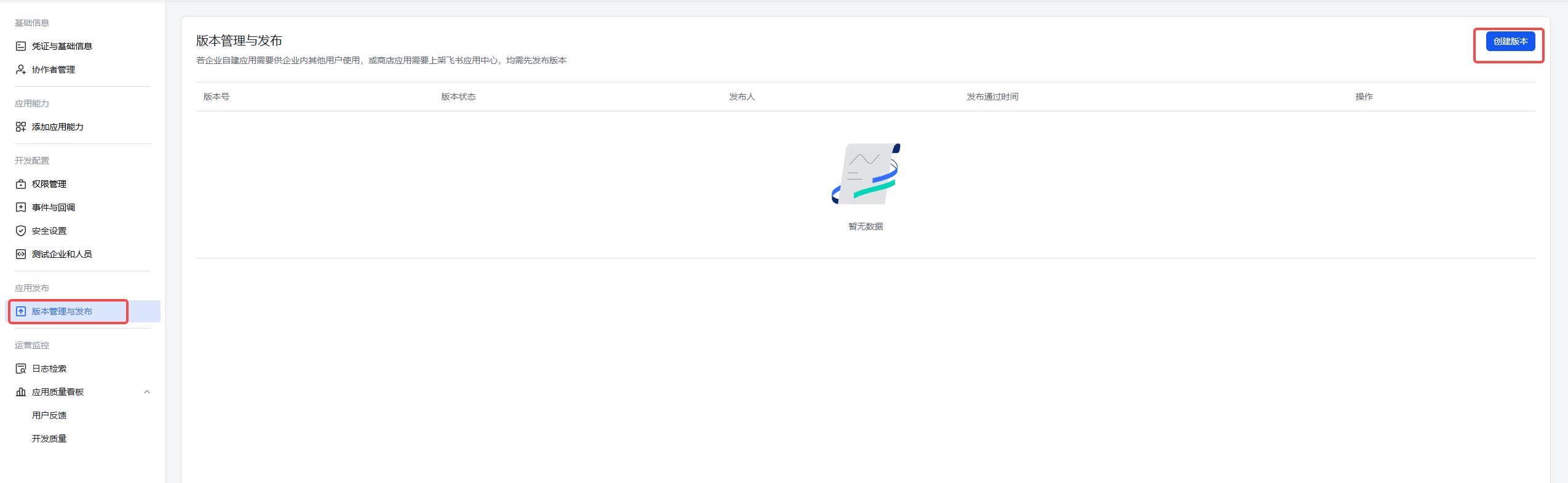
Task: Click the 事件与回调 icon
Action: coord(21,207)
